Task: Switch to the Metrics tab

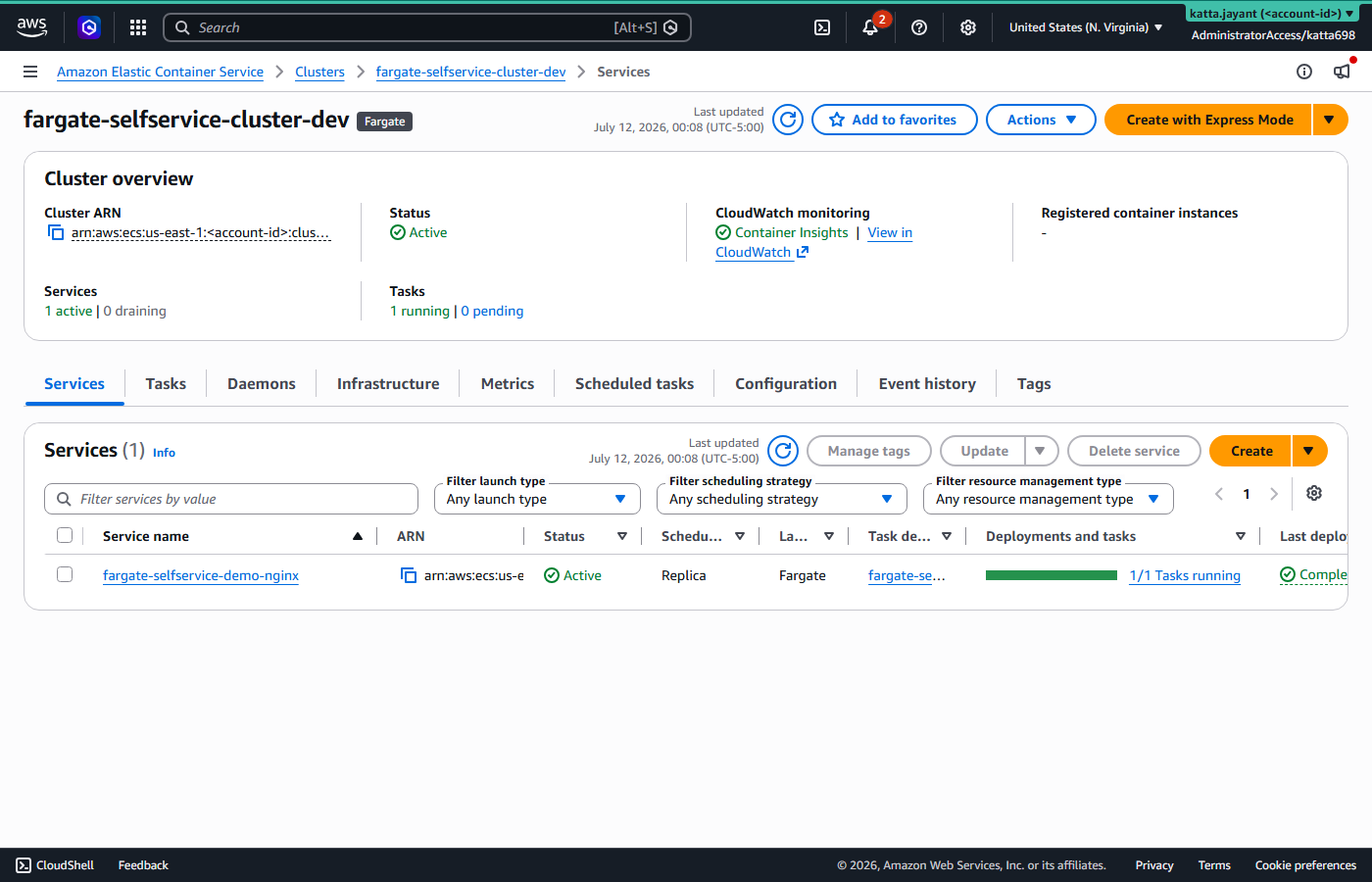Action: [508, 383]
